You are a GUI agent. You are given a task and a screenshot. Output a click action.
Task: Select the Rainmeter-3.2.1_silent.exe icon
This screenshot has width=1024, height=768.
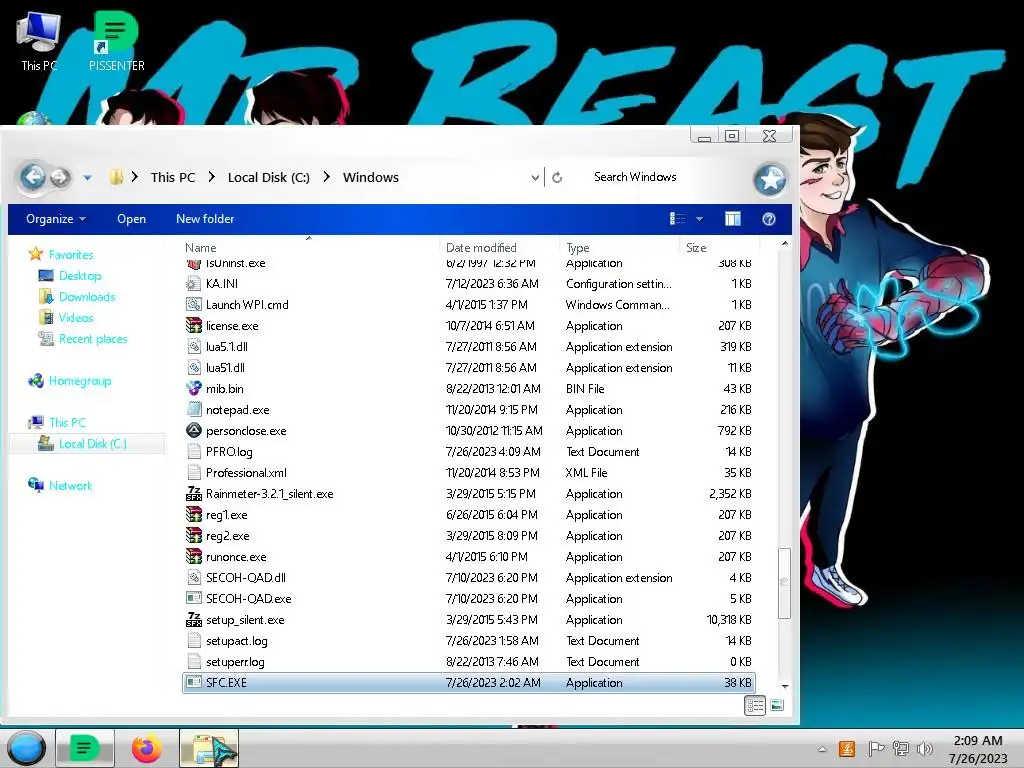click(193, 494)
